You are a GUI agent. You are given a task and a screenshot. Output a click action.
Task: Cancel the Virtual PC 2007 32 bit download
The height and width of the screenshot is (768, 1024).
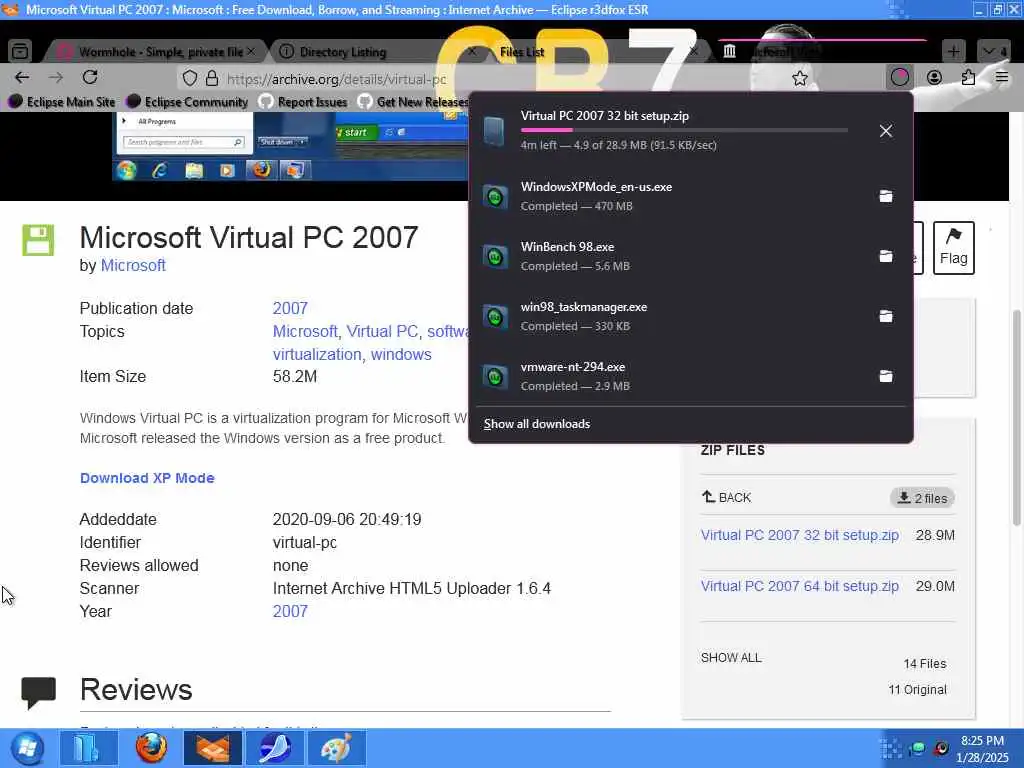(886, 131)
